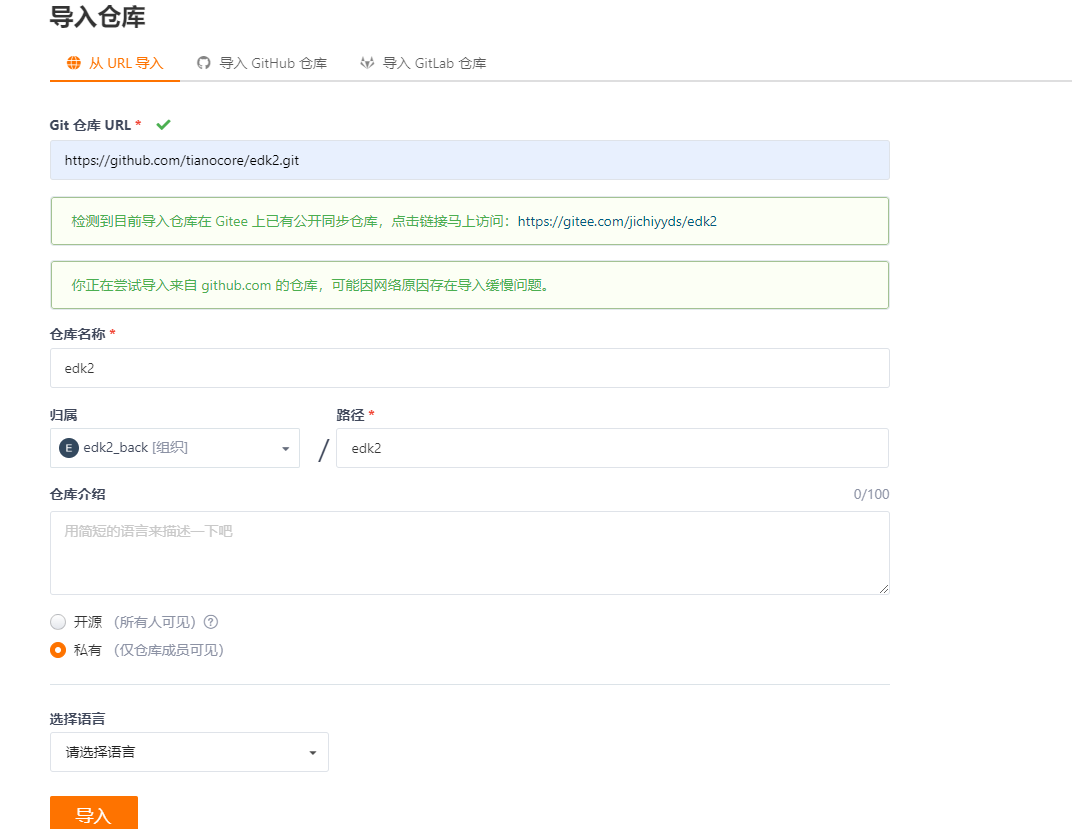
Task: Click the orange 导入 button
Action: [x=94, y=813]
